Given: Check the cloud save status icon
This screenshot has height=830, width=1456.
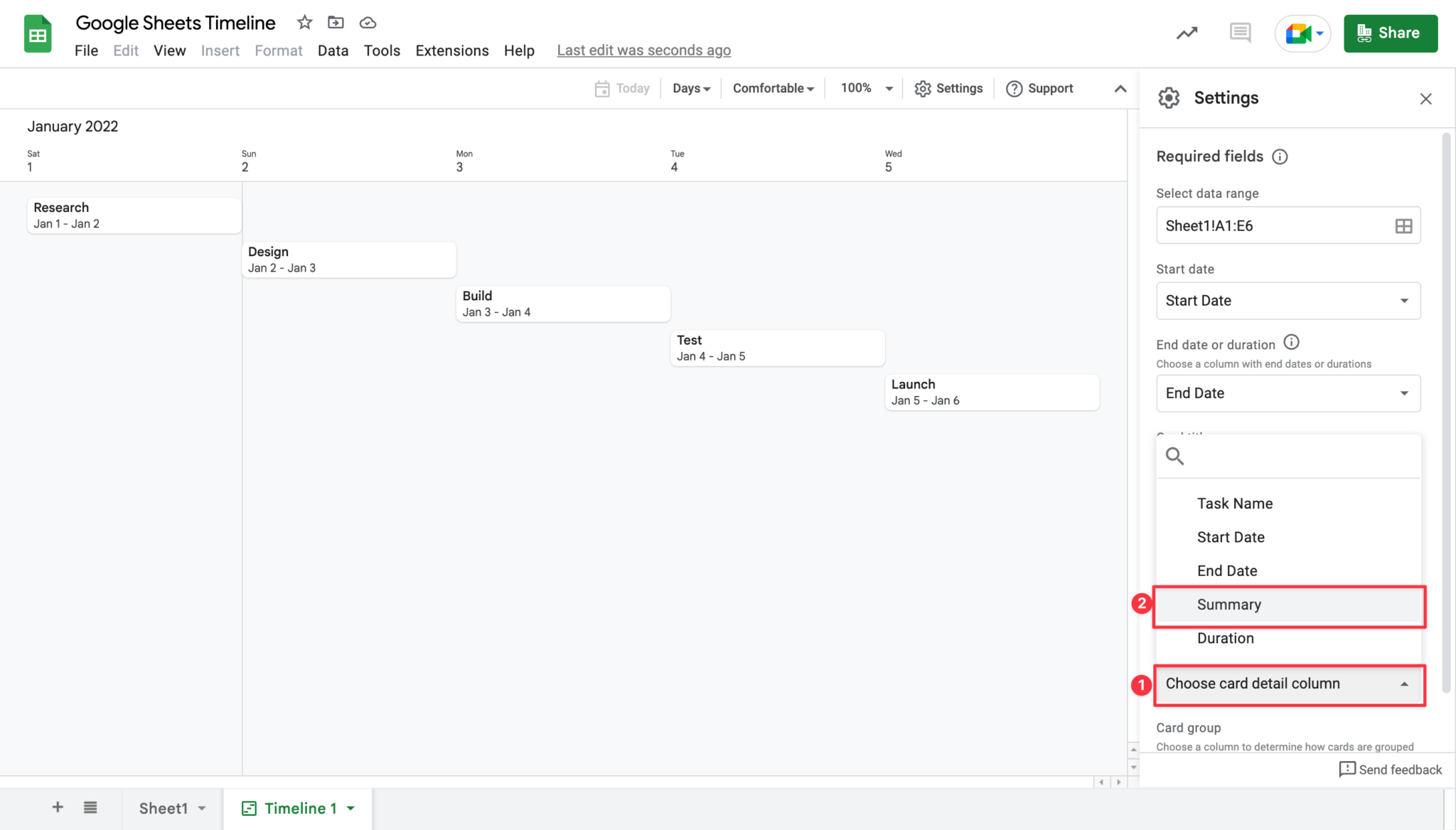Looking at the screenshot, I should pyautogui.click(x=368, y=23).
